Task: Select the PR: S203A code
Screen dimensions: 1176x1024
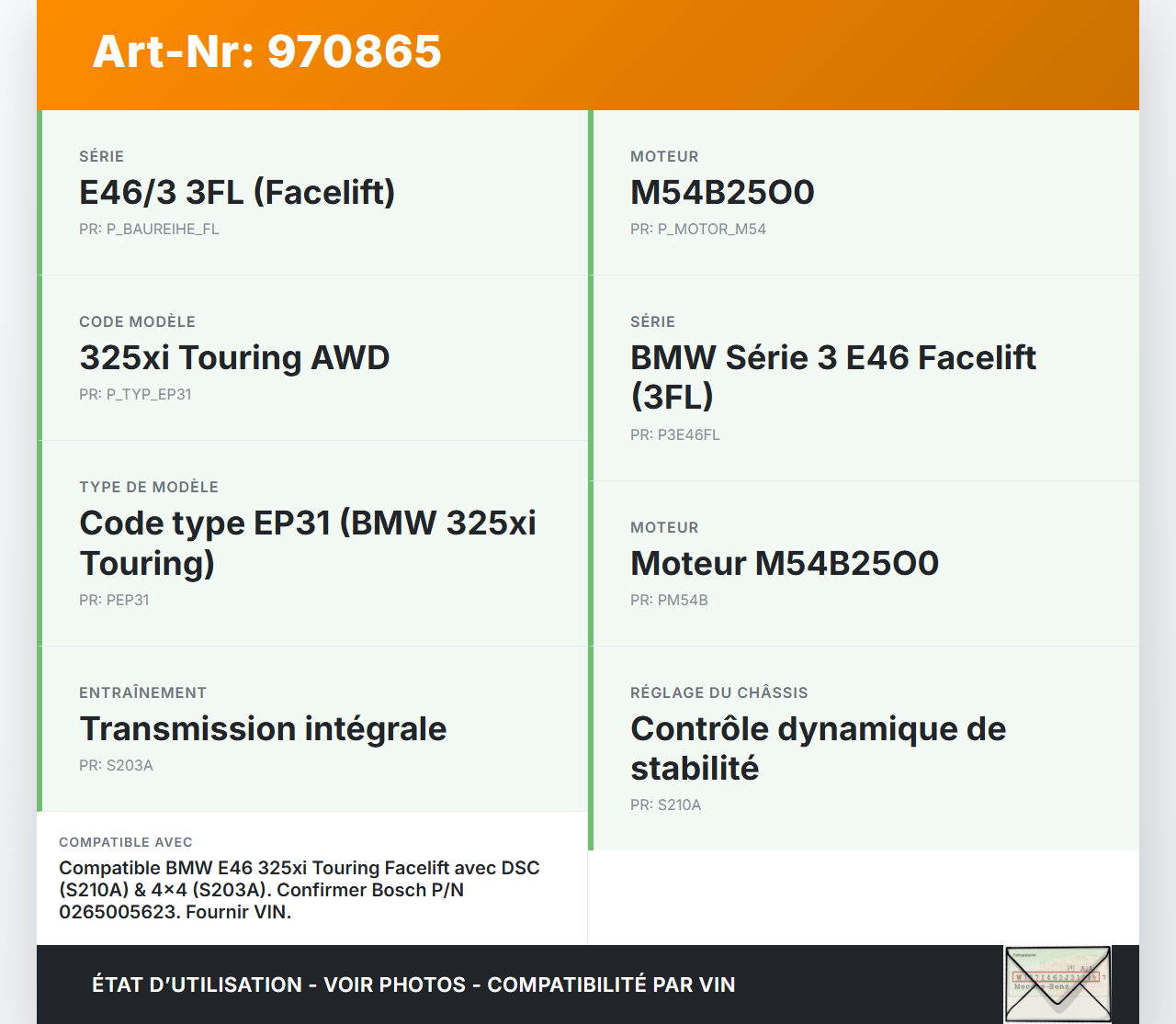Action: pyautogui.click(x=116, y=765)
